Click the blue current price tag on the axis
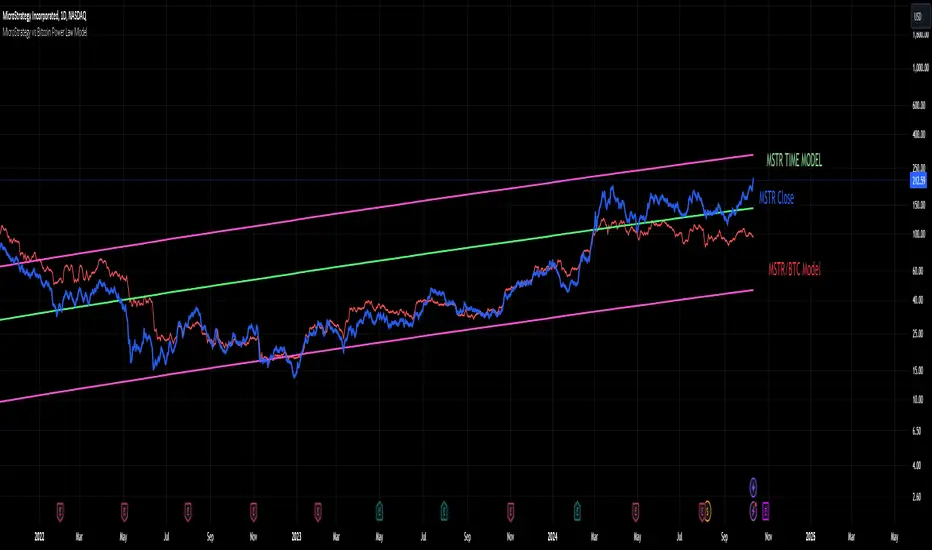The width and height of the screenshot is (932, 550). point(919,180)
